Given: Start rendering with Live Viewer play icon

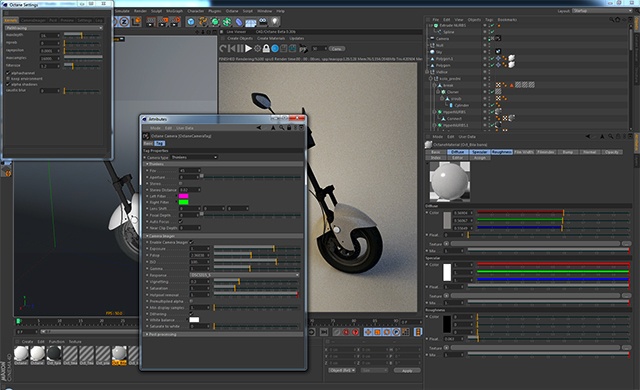Looking at the screenshot, I should click(x=248, y=49).
